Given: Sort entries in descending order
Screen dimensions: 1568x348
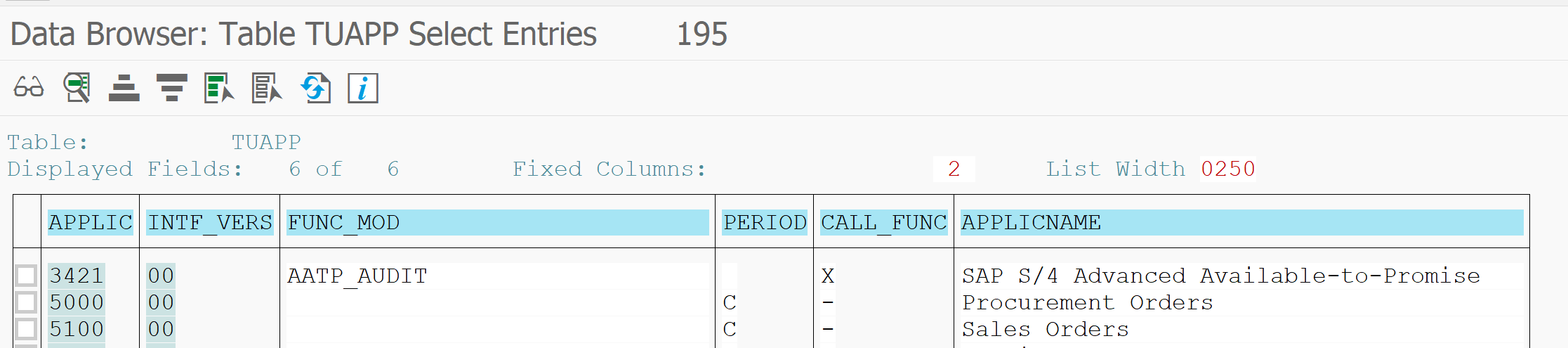Looking at the screenshot, I should (172, 88).
